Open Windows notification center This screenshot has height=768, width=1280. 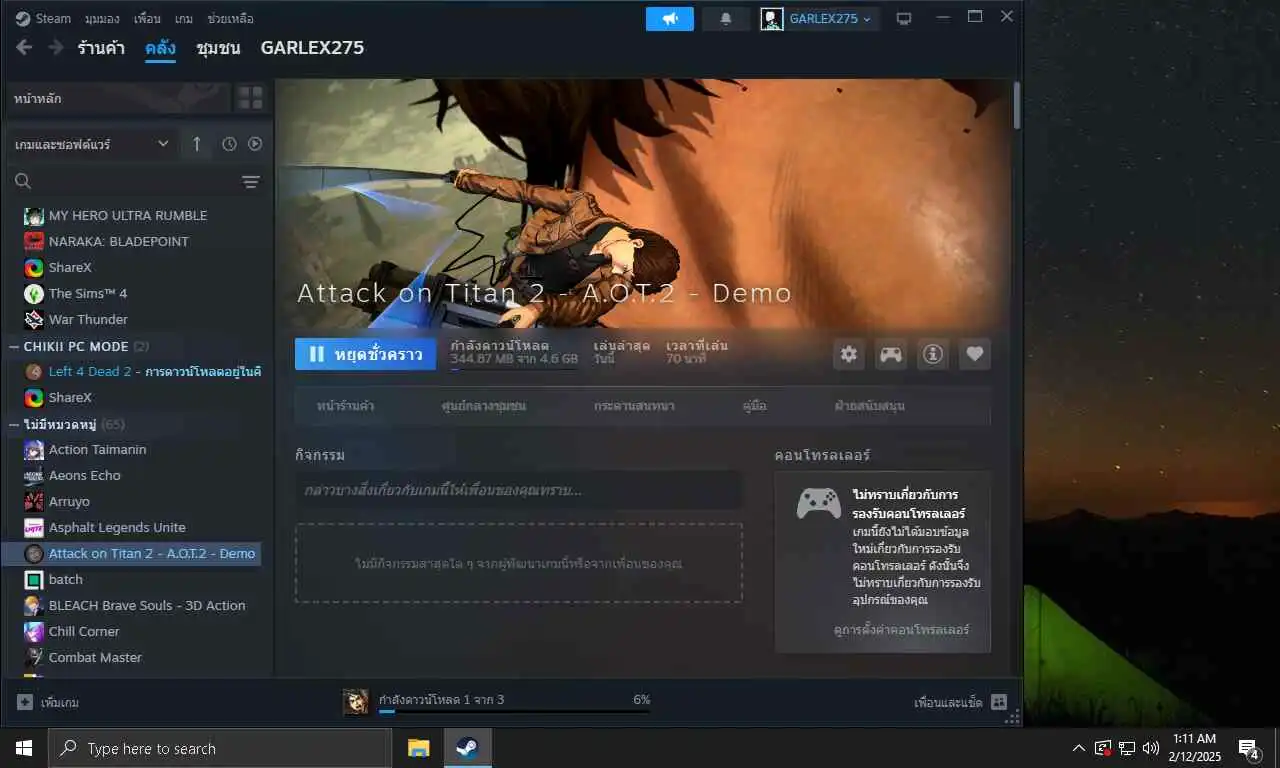click(1249, 748)
